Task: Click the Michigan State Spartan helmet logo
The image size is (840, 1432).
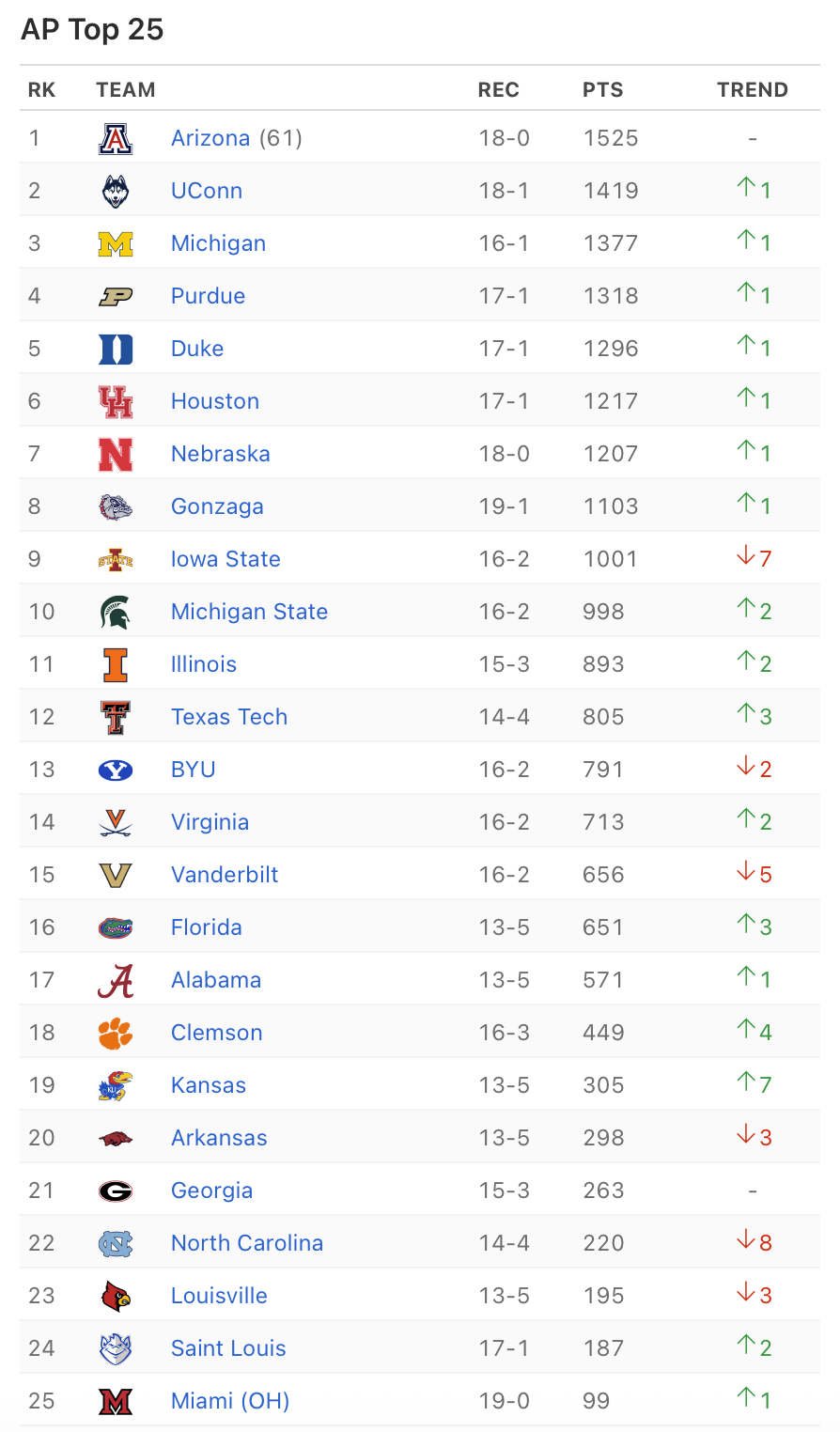Action: coord(116,613)
